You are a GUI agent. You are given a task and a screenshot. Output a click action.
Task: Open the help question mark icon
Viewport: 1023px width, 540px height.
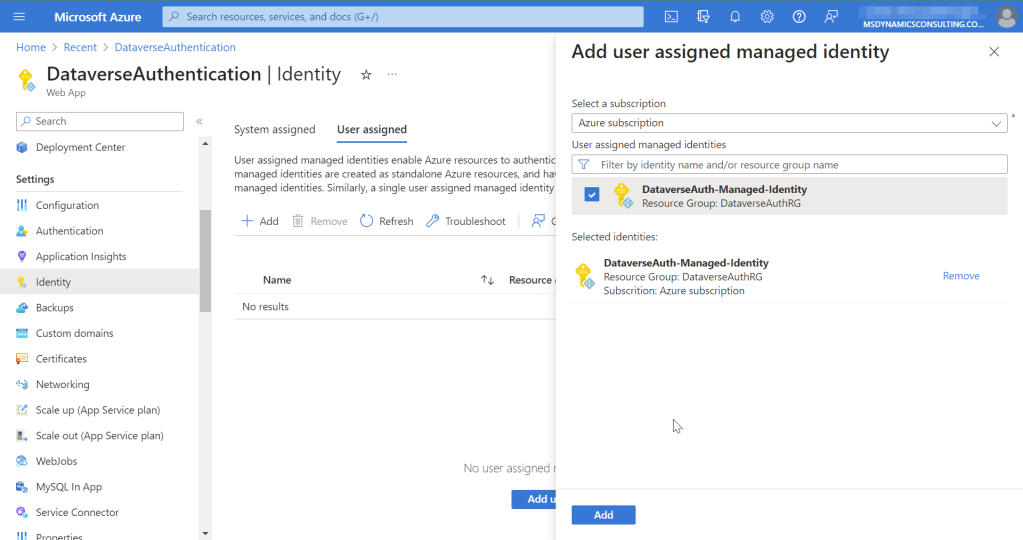point(799,17)
